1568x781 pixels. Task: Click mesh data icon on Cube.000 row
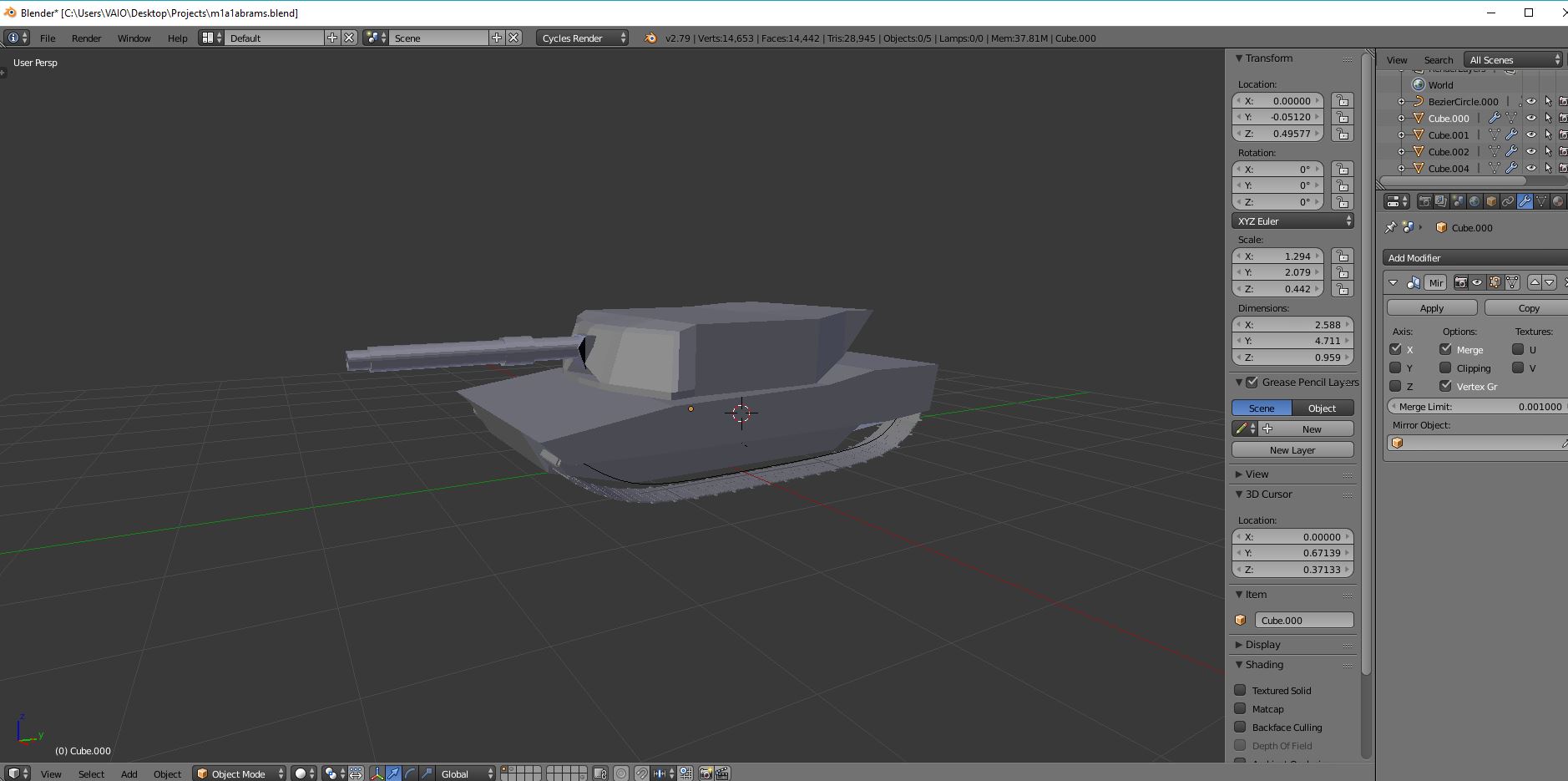(x=1511, y=118)
